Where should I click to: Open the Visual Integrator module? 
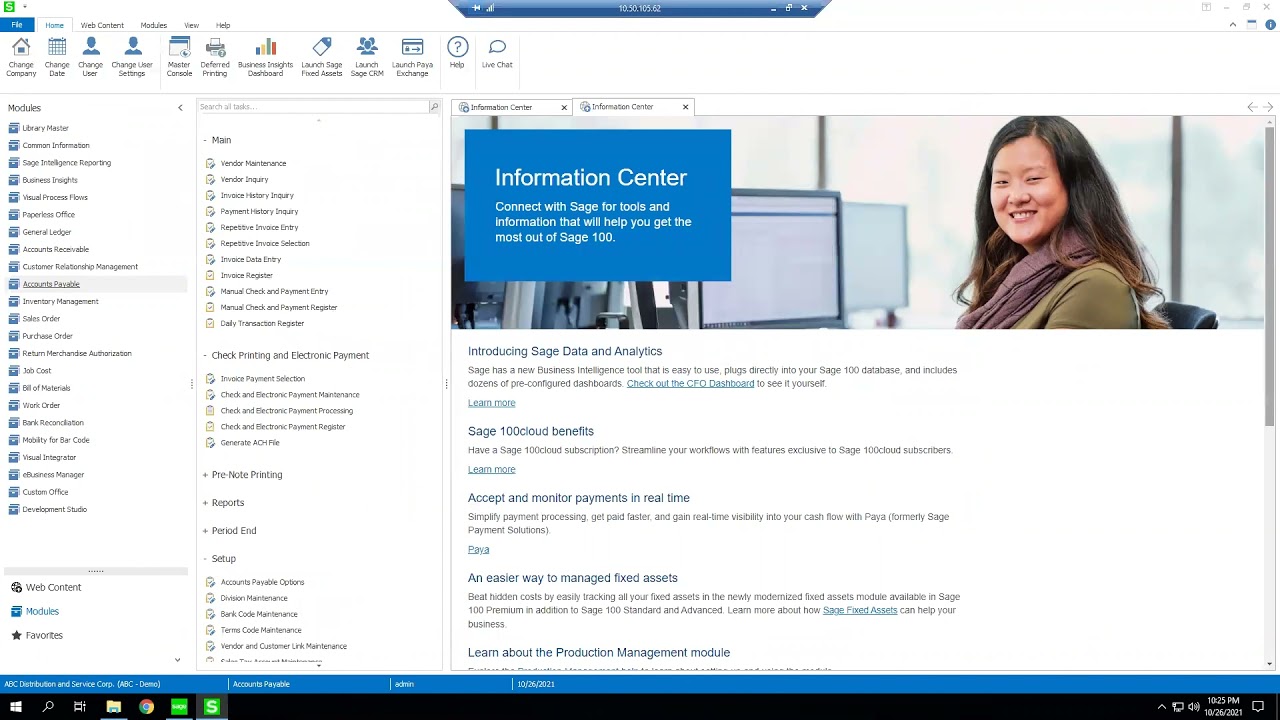[49, 457]
